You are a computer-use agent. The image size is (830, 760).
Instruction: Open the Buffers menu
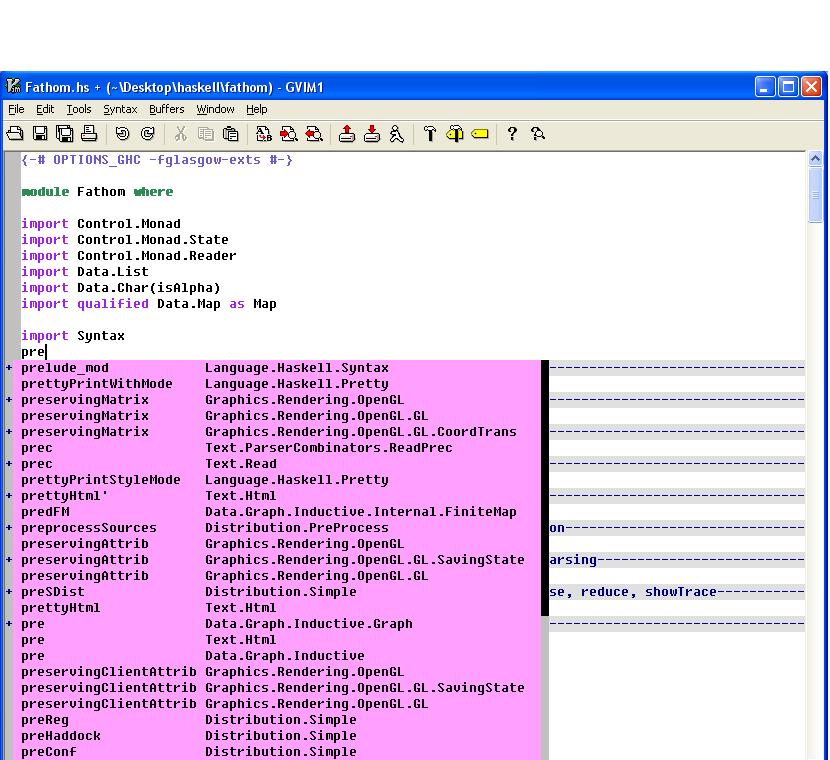(166, 110)
